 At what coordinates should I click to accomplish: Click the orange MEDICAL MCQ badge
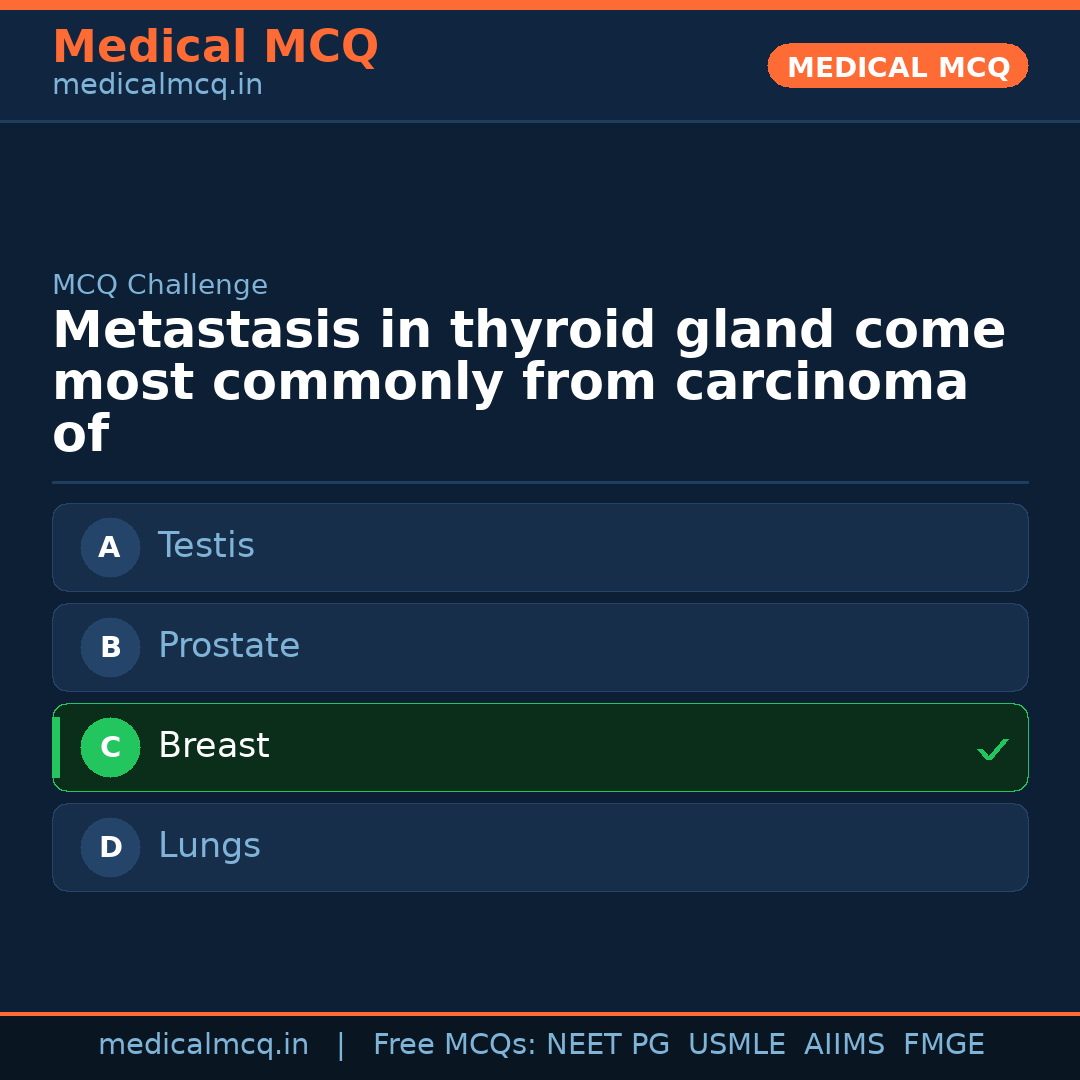(x=897, y=66)
